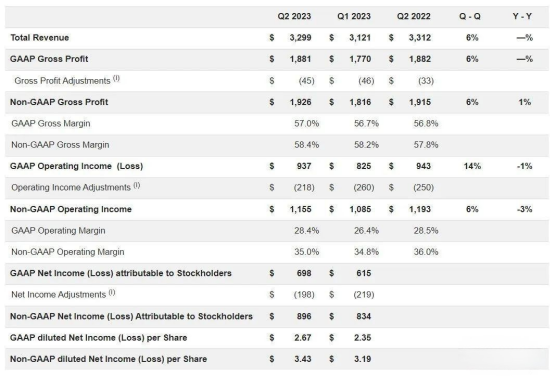
Task: Select the Total Revenue row label
Action: (40, 38)
